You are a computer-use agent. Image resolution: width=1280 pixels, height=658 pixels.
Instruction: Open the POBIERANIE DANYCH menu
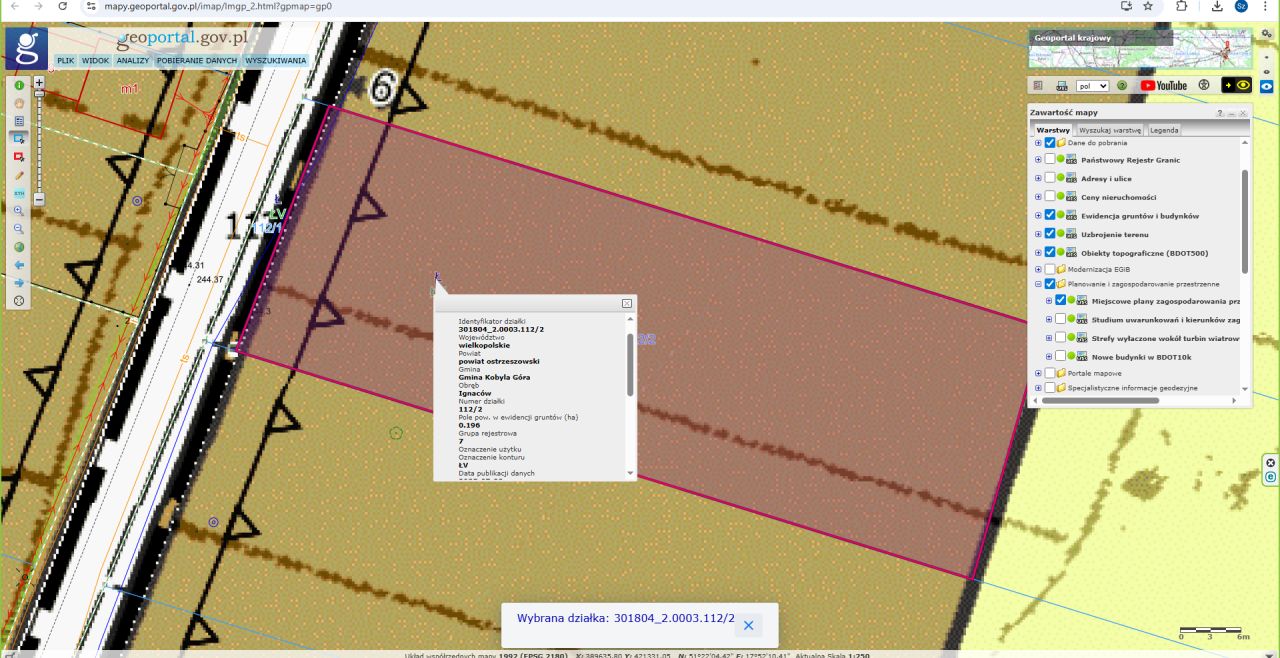point(197,61)
